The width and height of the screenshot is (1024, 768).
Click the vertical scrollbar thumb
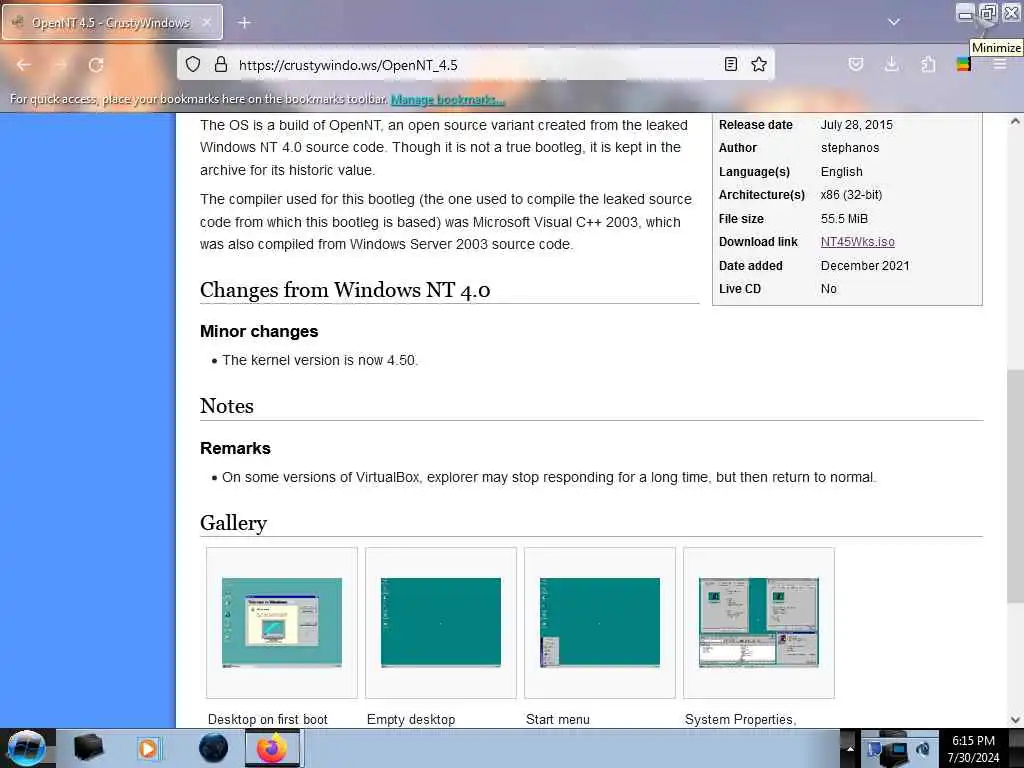[1015, 487]
